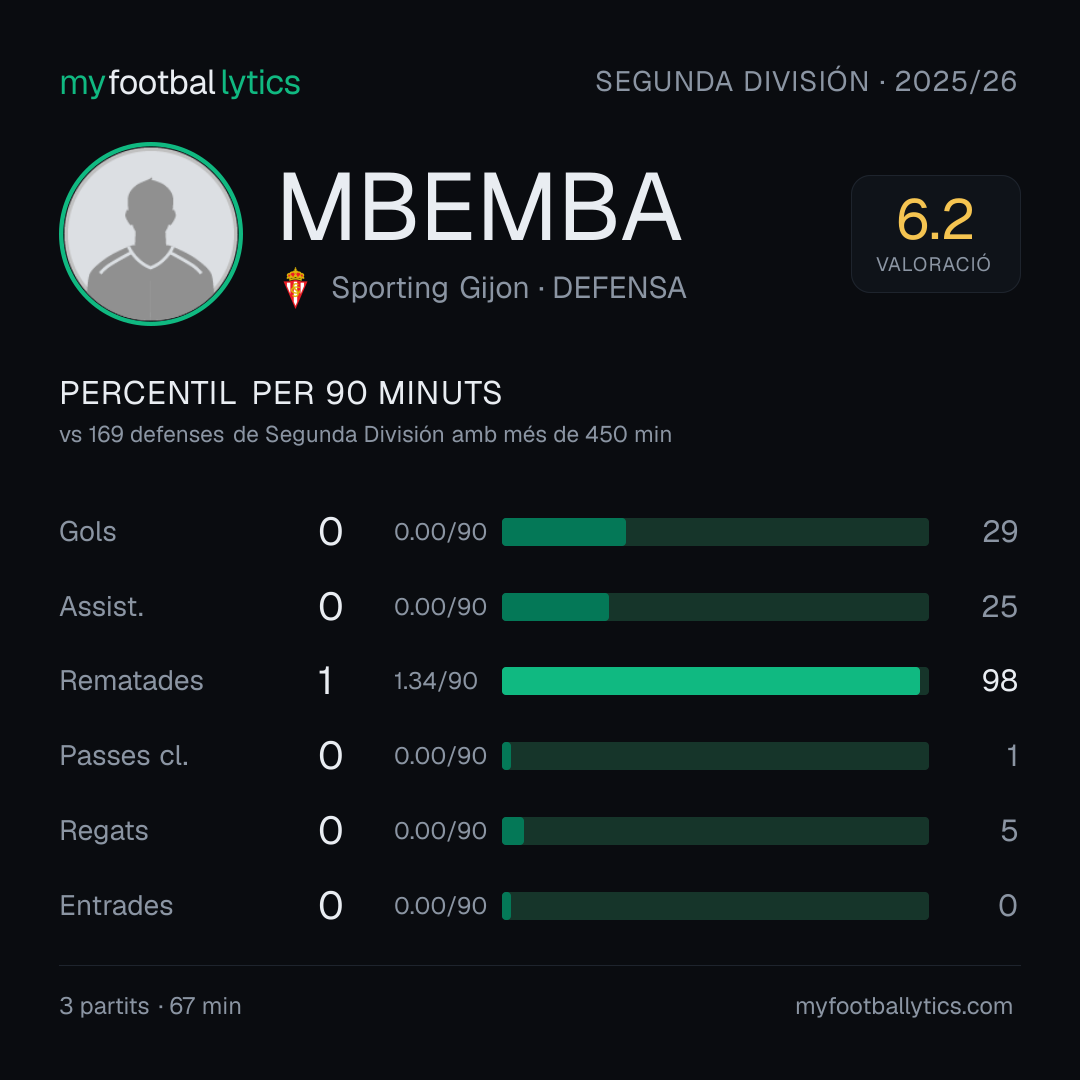Click the 3 partits 67 min footer text
Viewport: 1080px width, 1080px height.
(150, 1006)
